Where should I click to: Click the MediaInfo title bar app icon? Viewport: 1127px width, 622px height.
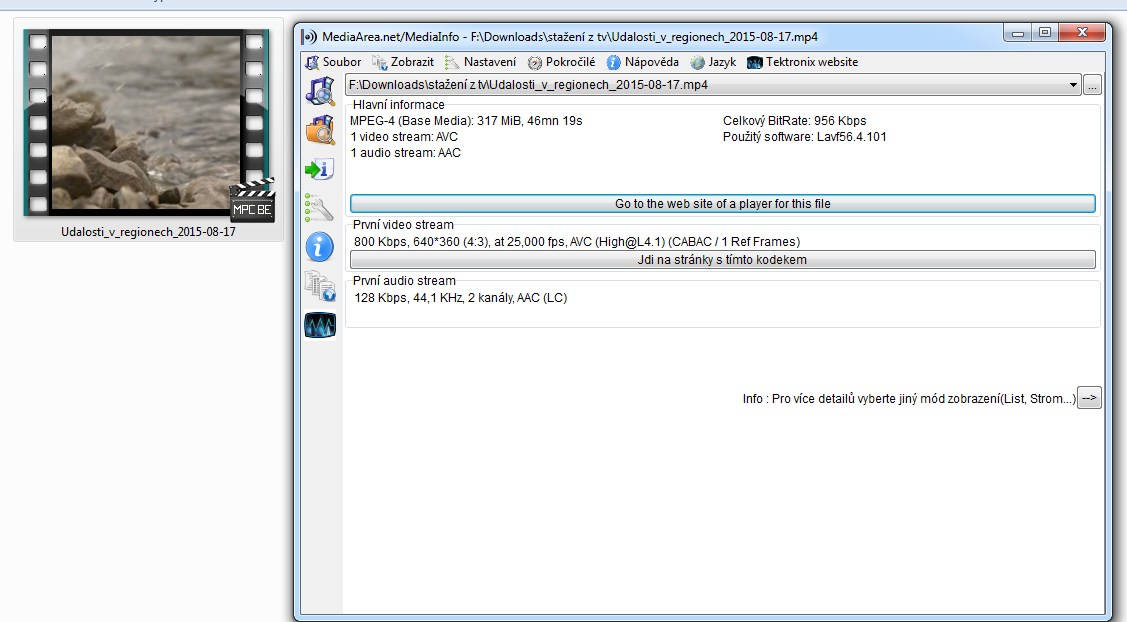[310, 36]
